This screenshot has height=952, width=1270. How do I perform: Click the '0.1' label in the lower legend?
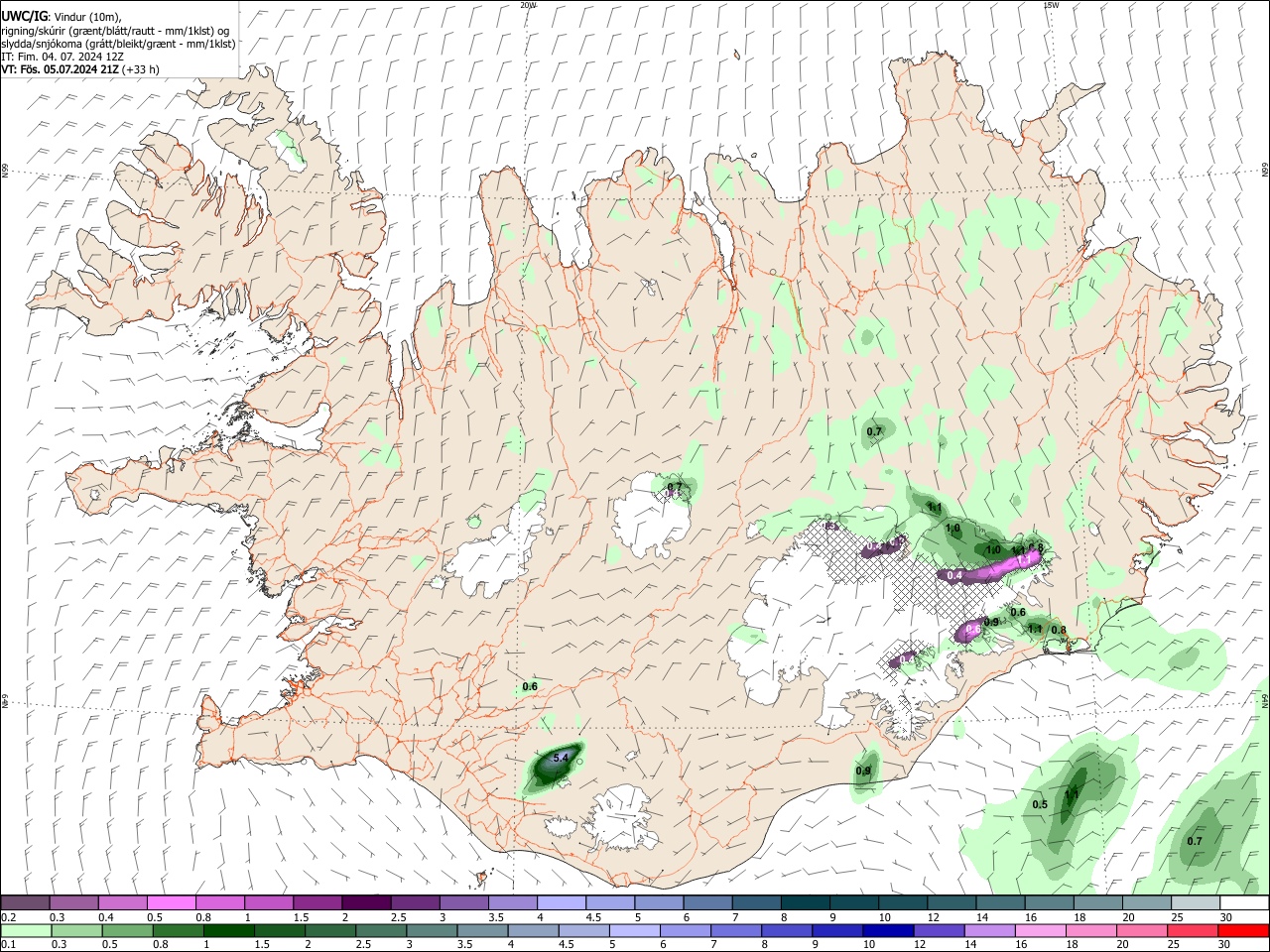coord(8,945)
